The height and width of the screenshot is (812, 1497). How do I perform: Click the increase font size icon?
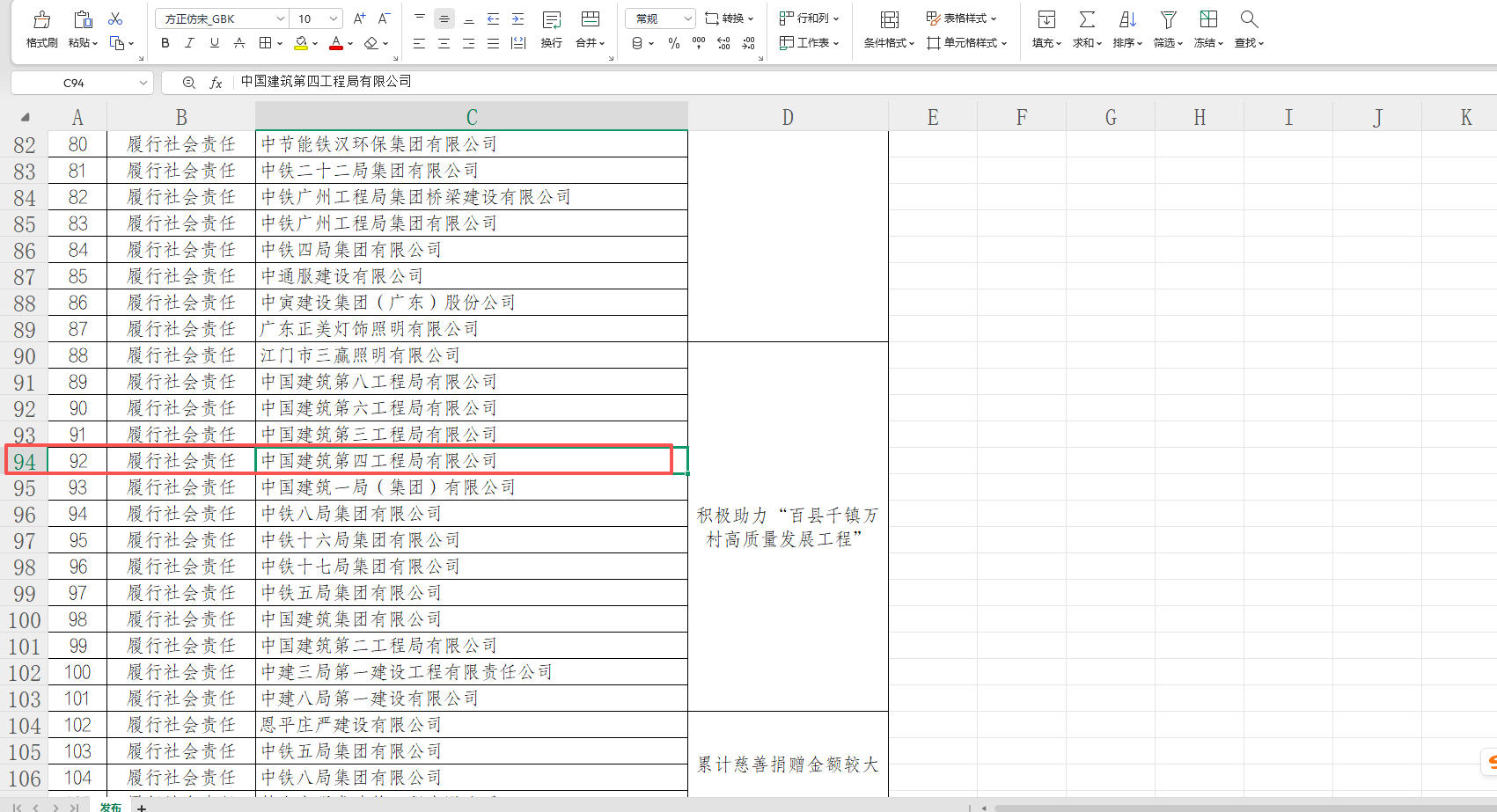[359, 18]
